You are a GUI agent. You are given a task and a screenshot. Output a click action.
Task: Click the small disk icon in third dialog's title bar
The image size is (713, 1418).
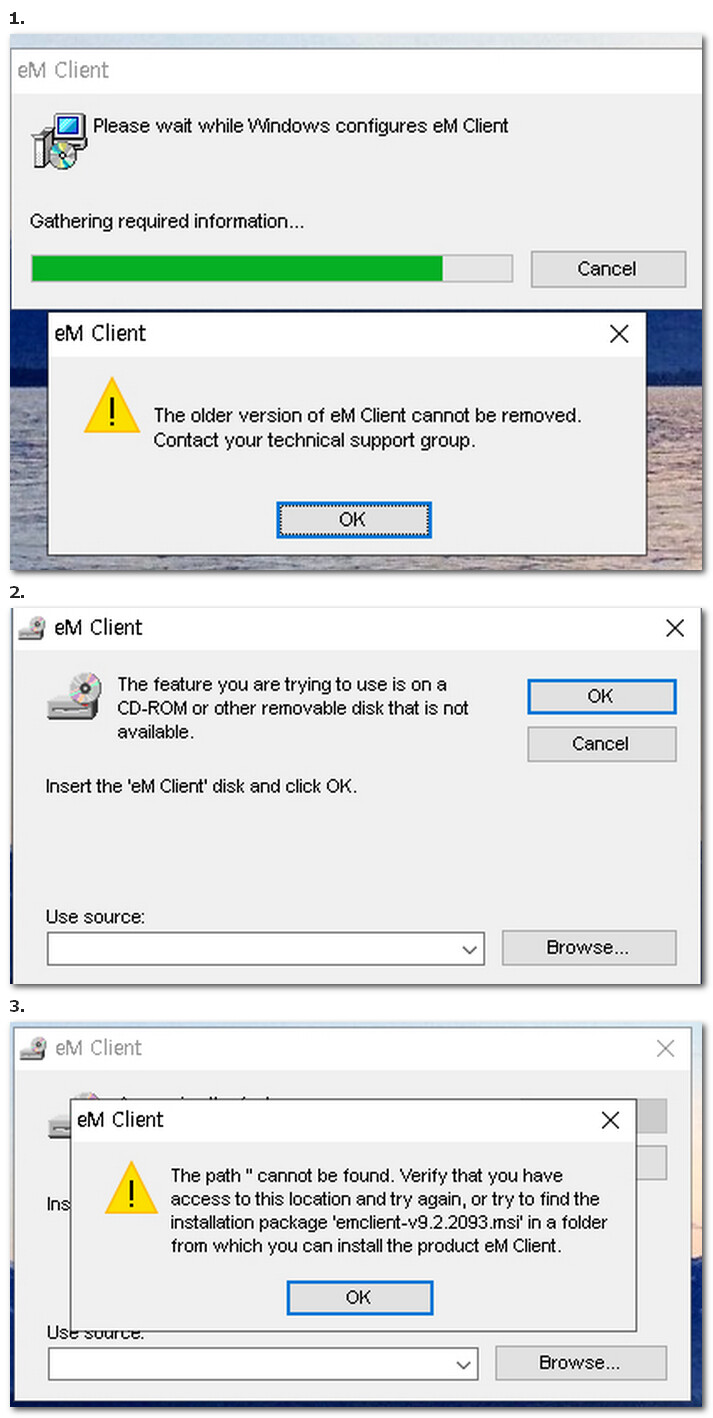click(33, 1048)
